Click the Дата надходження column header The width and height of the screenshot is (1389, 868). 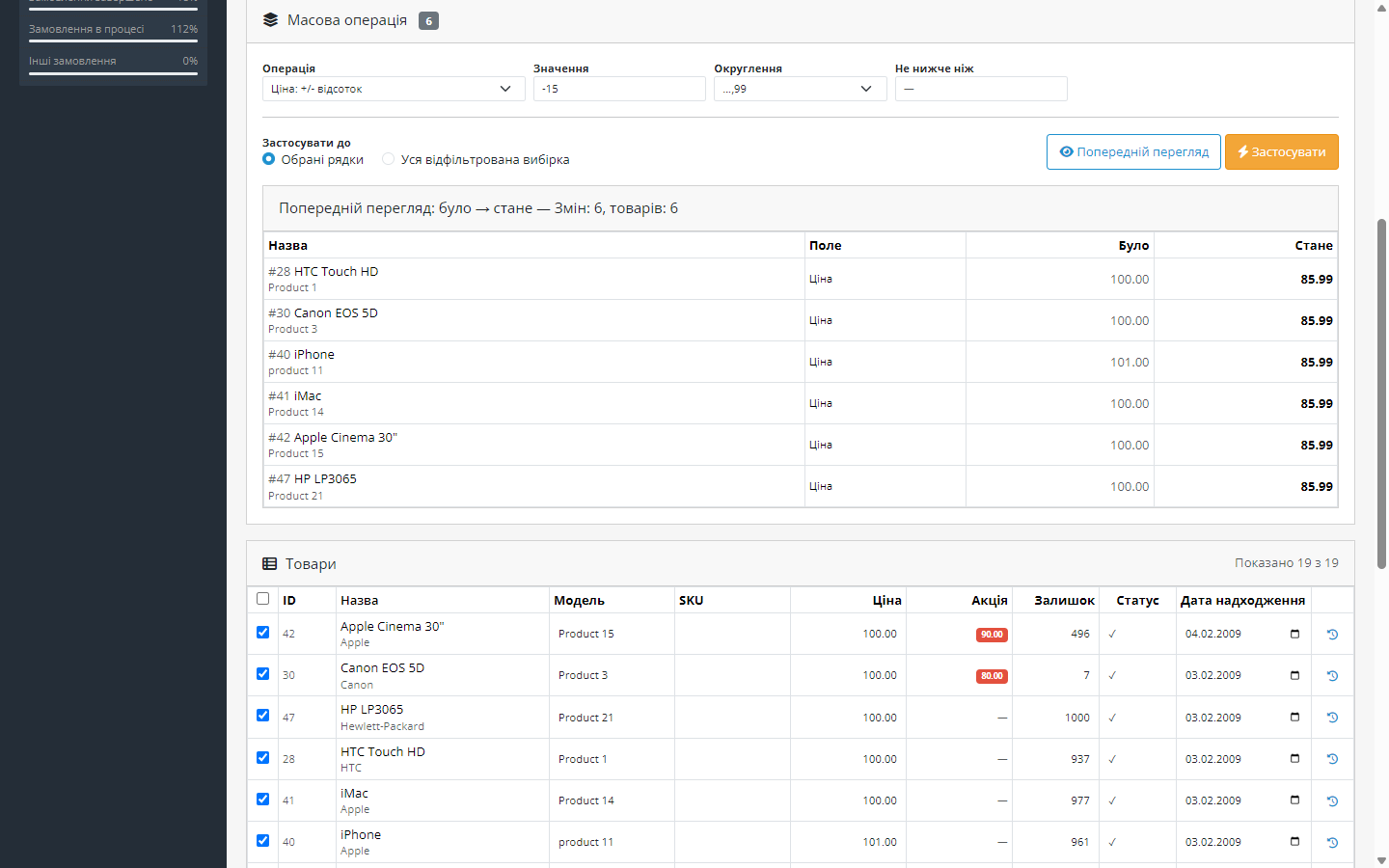(1242, 600)
